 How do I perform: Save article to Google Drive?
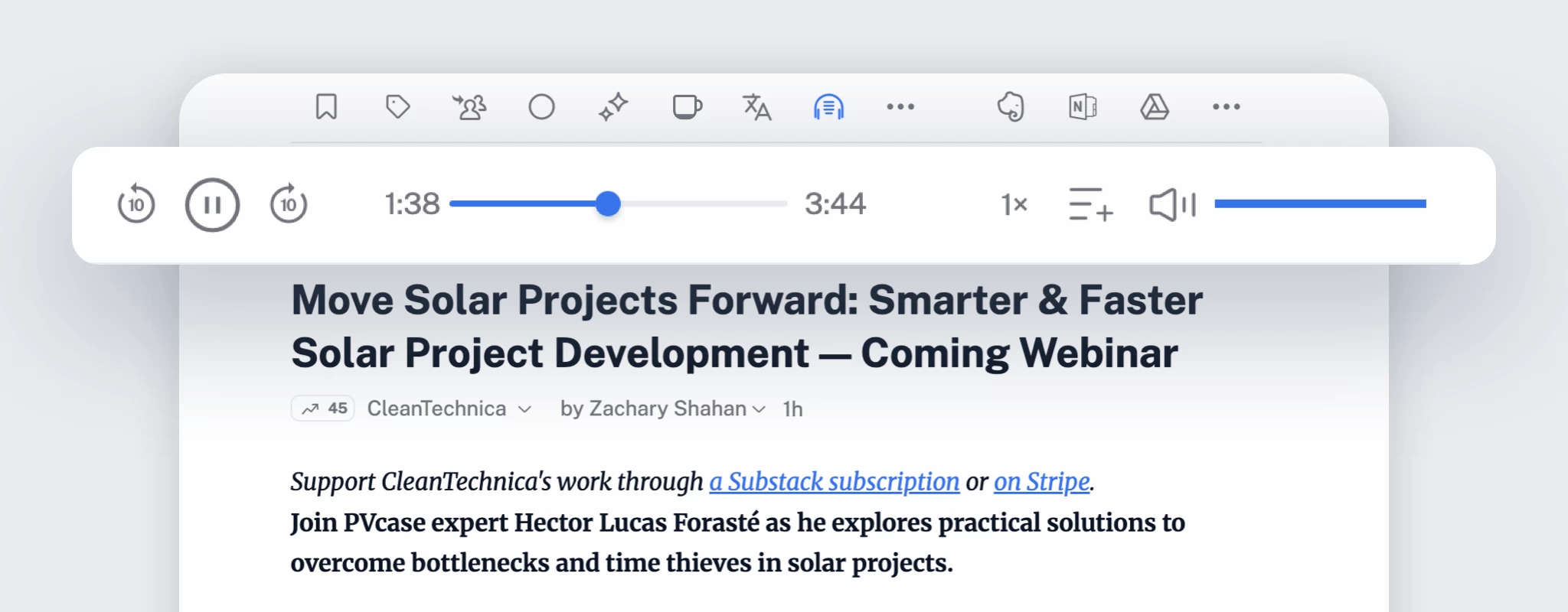[x=1155, y=107]
